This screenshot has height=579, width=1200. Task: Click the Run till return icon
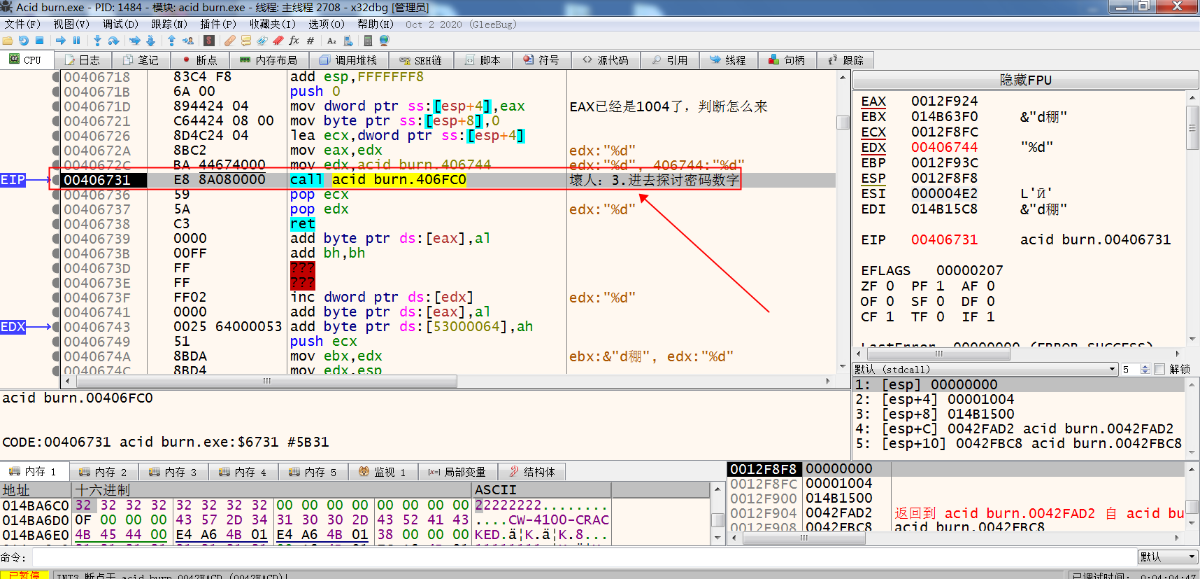pyautogui.click(x=172, y=41)
